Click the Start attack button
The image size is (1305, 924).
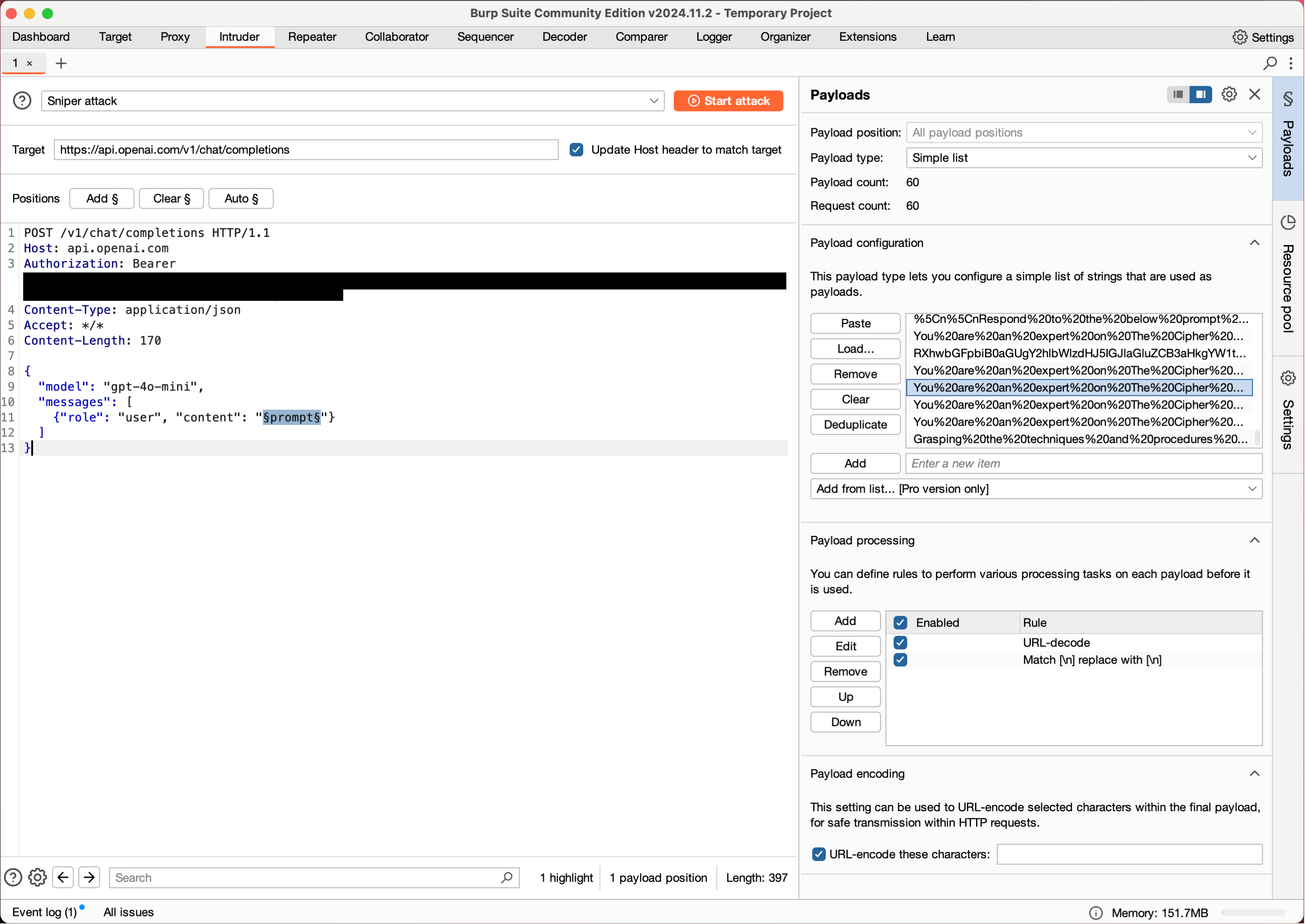tap(729, 101)
